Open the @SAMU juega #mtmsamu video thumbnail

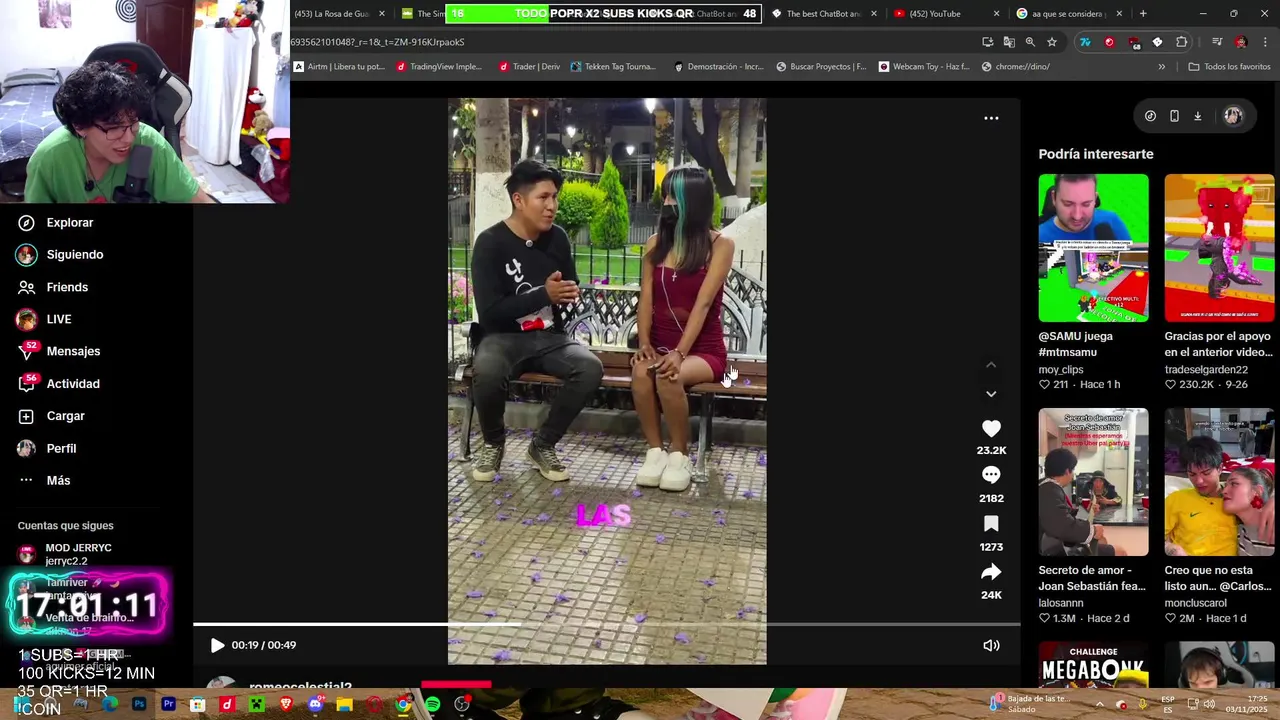1093,248
